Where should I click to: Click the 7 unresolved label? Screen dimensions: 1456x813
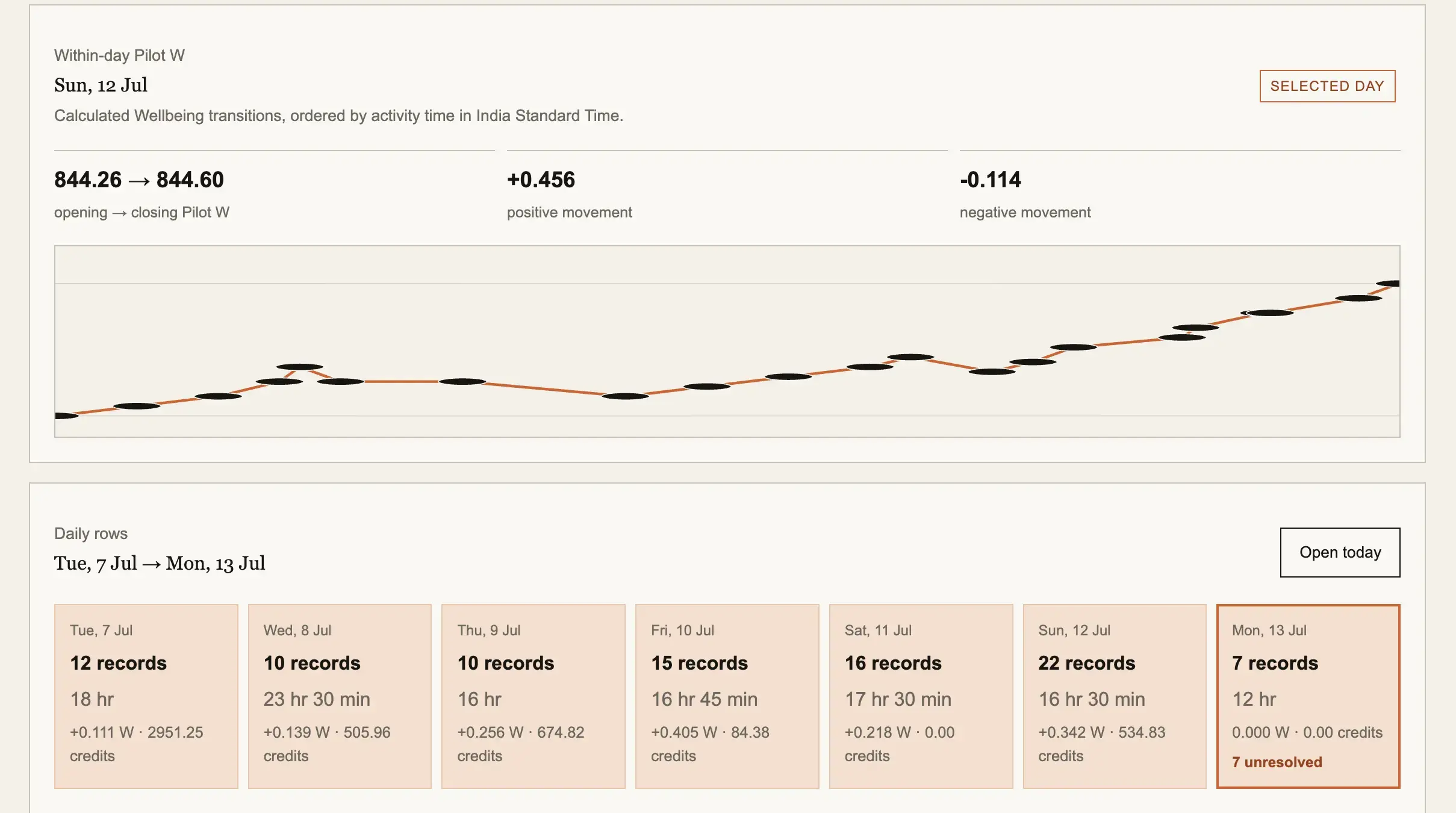click(1277, 762)
